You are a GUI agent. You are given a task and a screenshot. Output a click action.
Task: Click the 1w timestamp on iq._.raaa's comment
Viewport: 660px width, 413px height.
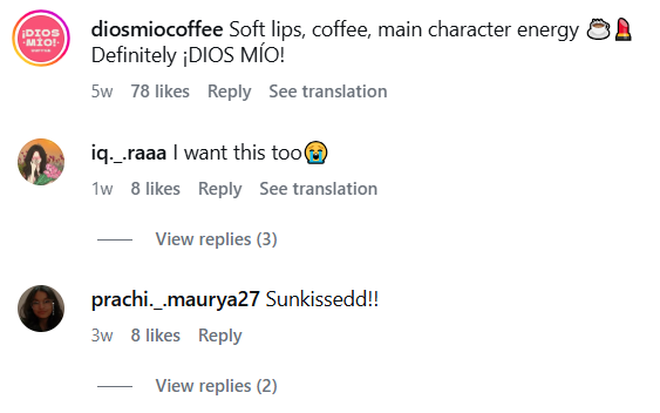click(x=102, y=189)
